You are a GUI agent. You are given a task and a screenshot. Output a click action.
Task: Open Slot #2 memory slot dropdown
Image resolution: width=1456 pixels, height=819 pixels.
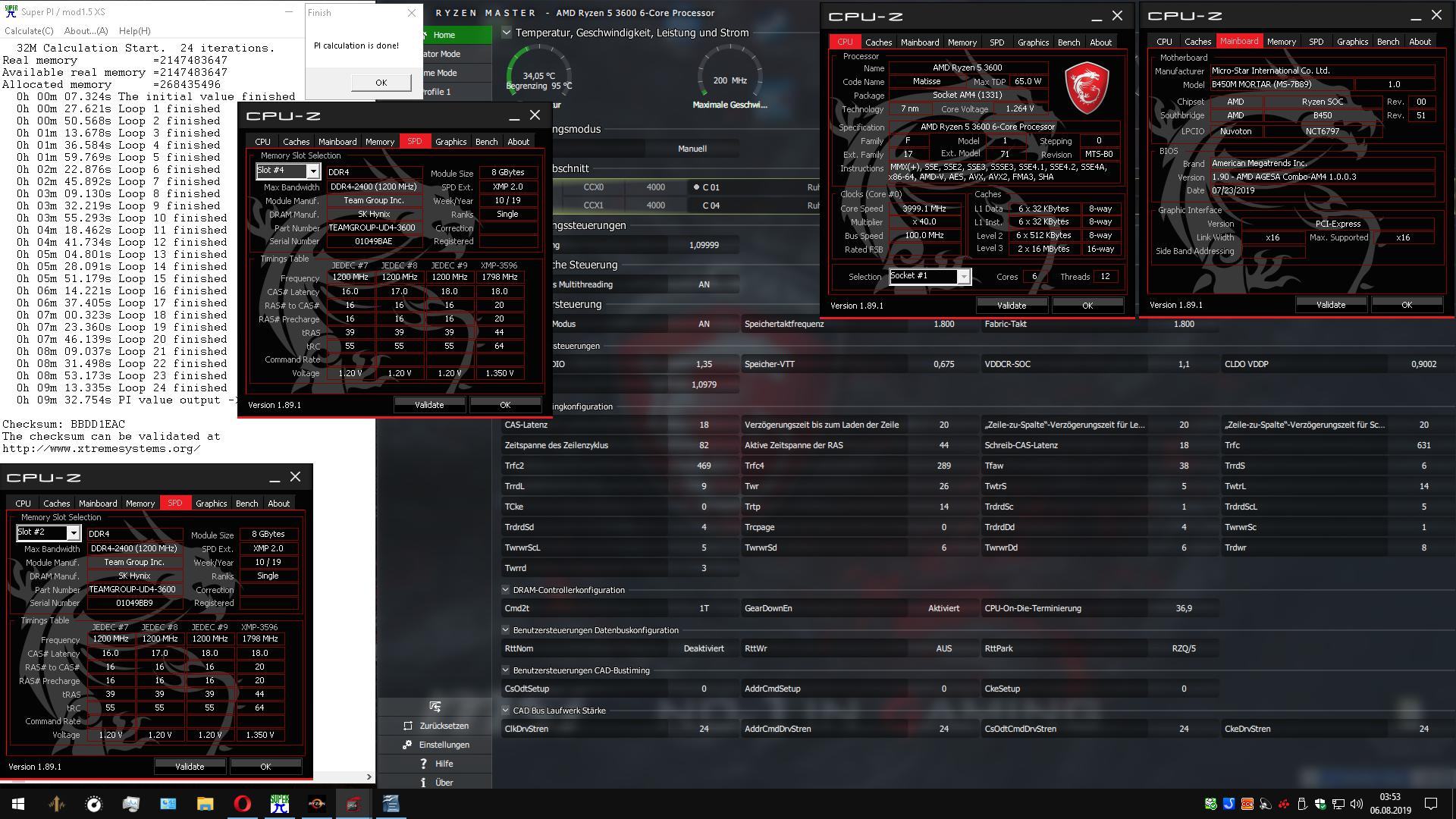pos(73,533)
